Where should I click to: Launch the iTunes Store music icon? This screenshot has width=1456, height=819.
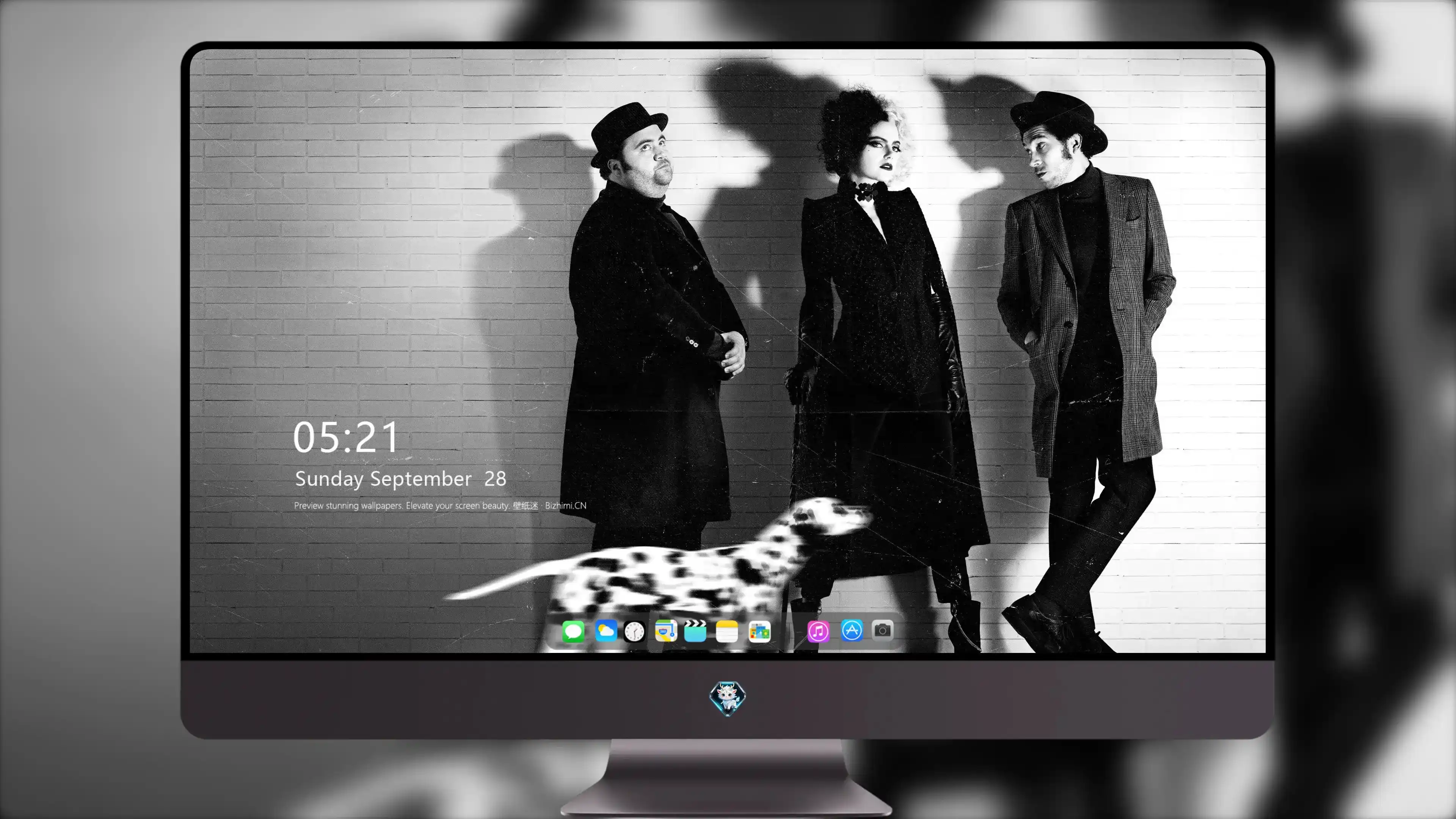819,631
